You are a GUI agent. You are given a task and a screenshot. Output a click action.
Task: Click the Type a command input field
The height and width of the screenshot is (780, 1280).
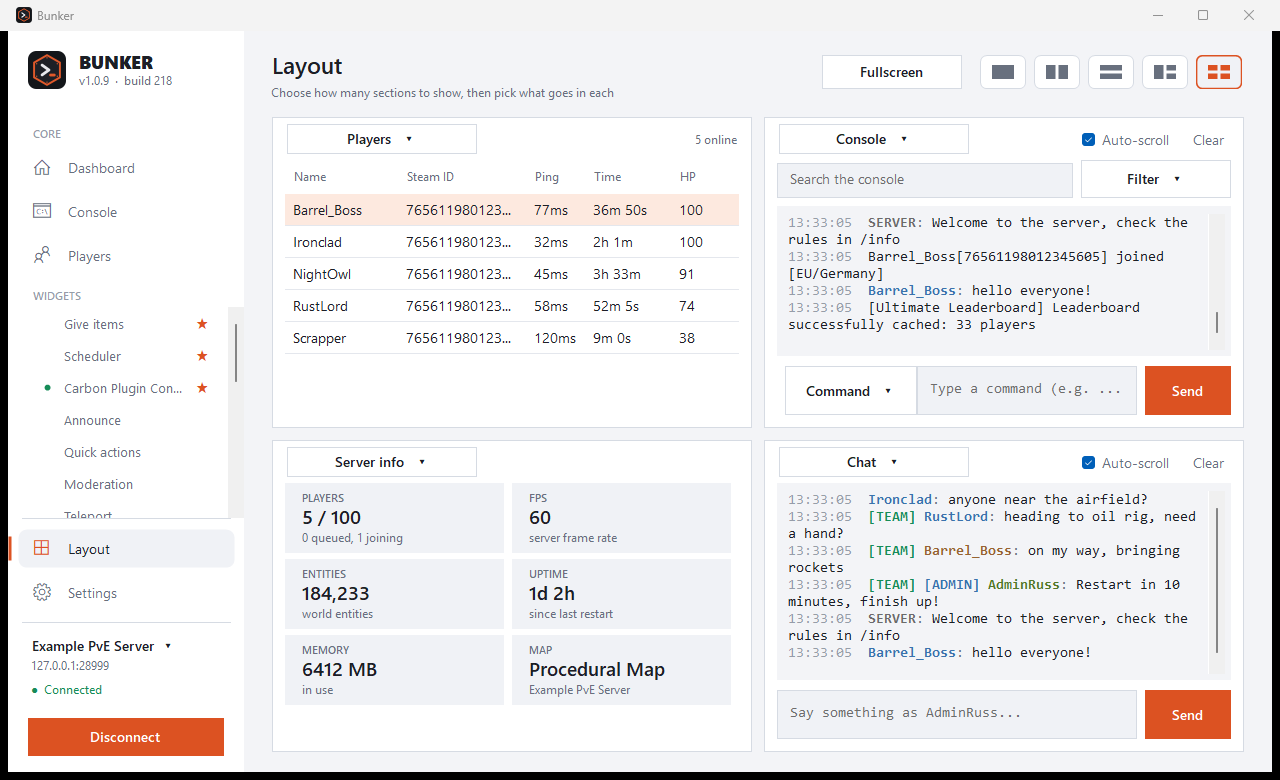pos(1027,390)
